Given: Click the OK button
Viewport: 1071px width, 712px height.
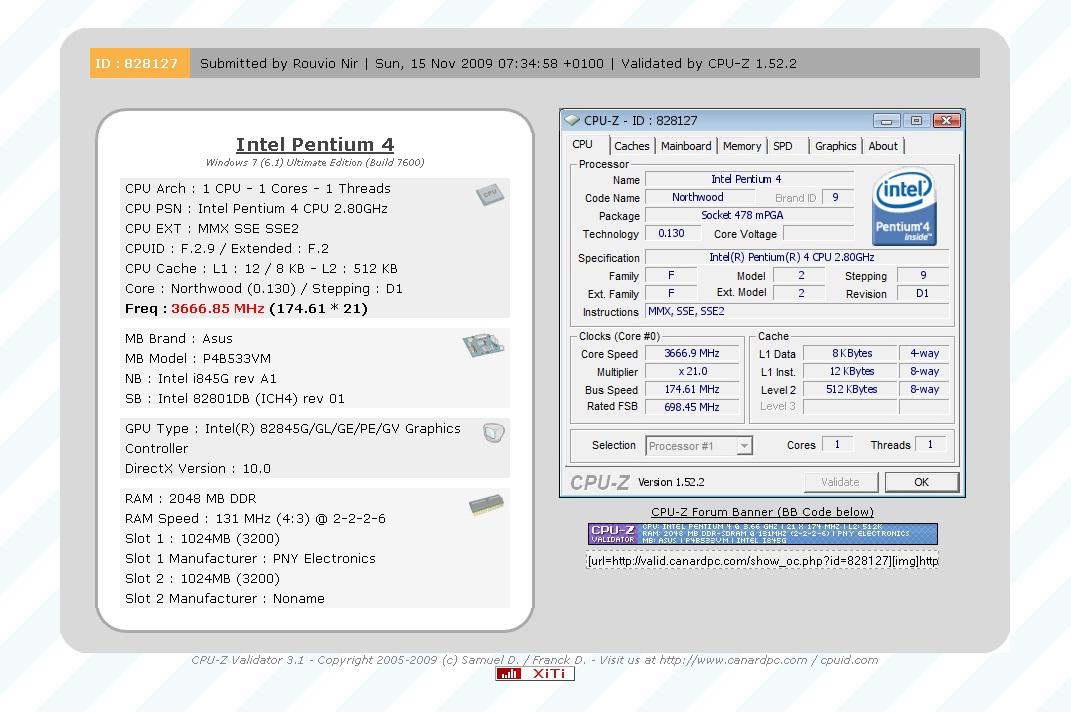Looking at the screenshot, I should coord(921,482).
